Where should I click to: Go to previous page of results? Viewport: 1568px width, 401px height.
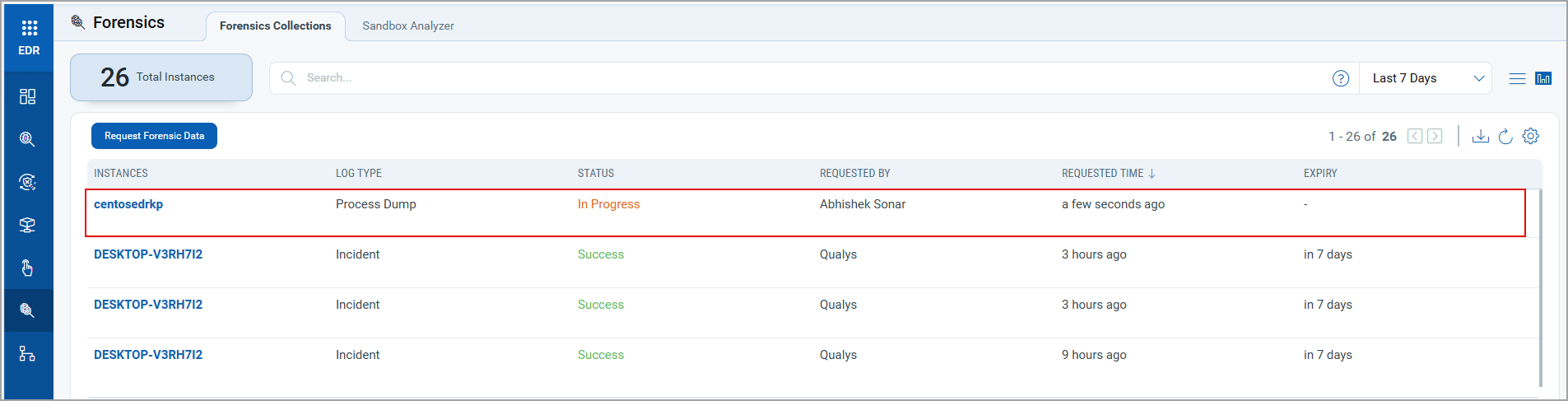click(1414, 136)
